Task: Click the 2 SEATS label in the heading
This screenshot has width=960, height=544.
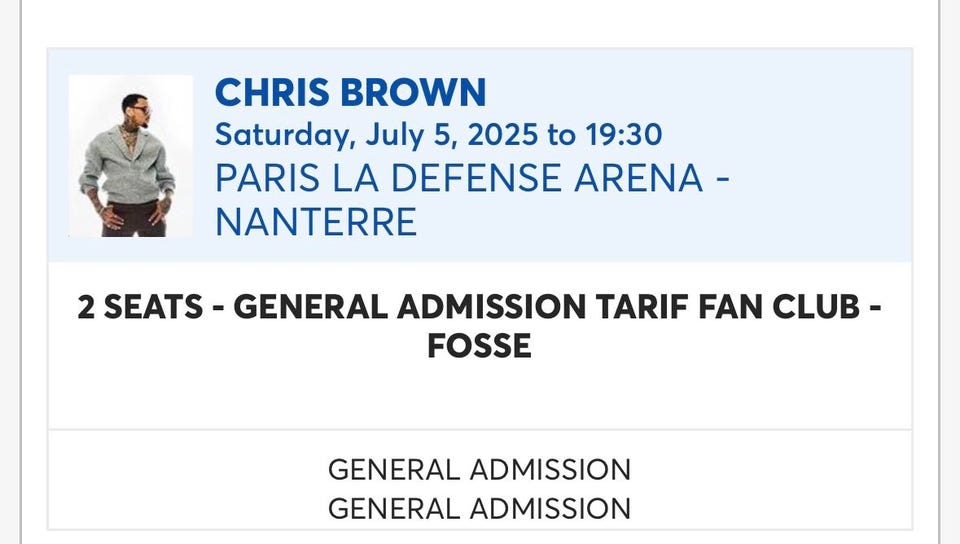Action: (140, 307)
